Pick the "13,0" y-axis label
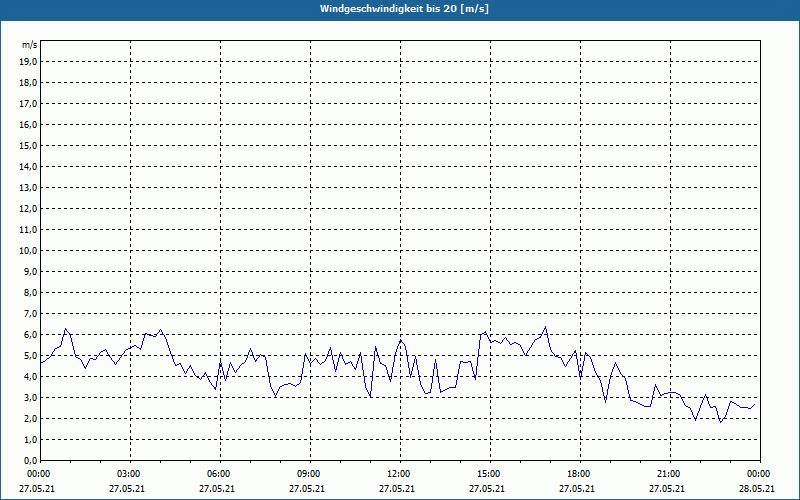 (28, 188)
